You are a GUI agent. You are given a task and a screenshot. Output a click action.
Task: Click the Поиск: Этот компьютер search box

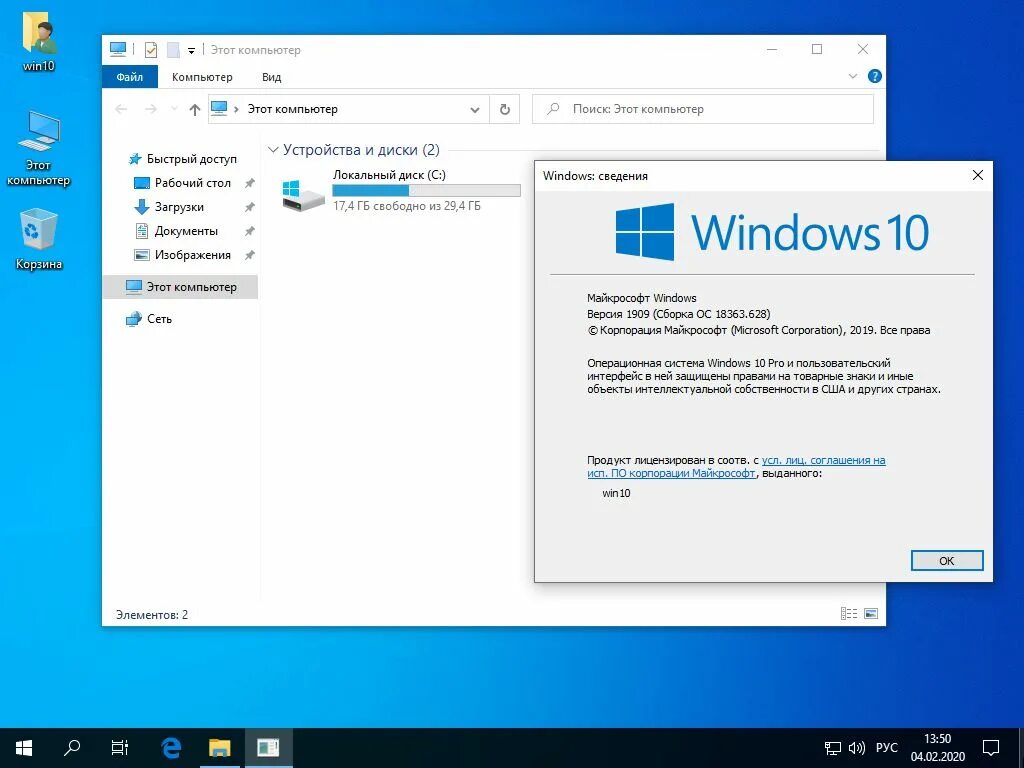click(703, 109)
